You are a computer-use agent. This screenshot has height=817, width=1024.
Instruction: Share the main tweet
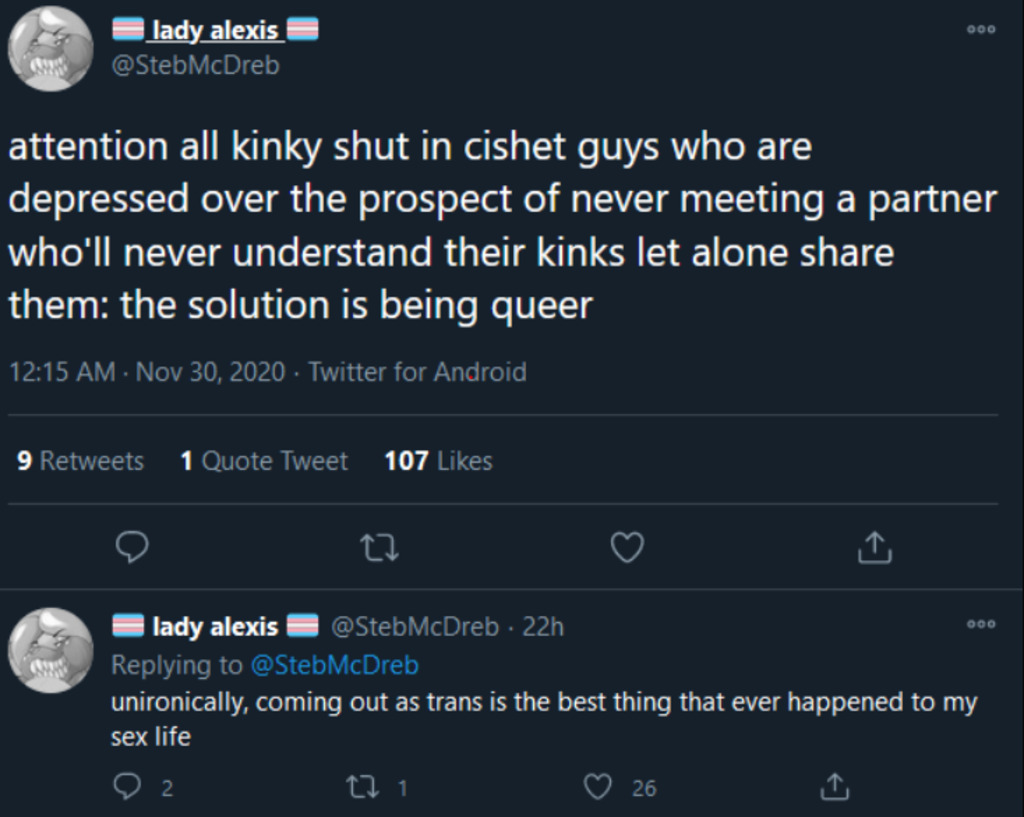click(x=874, y=546)
